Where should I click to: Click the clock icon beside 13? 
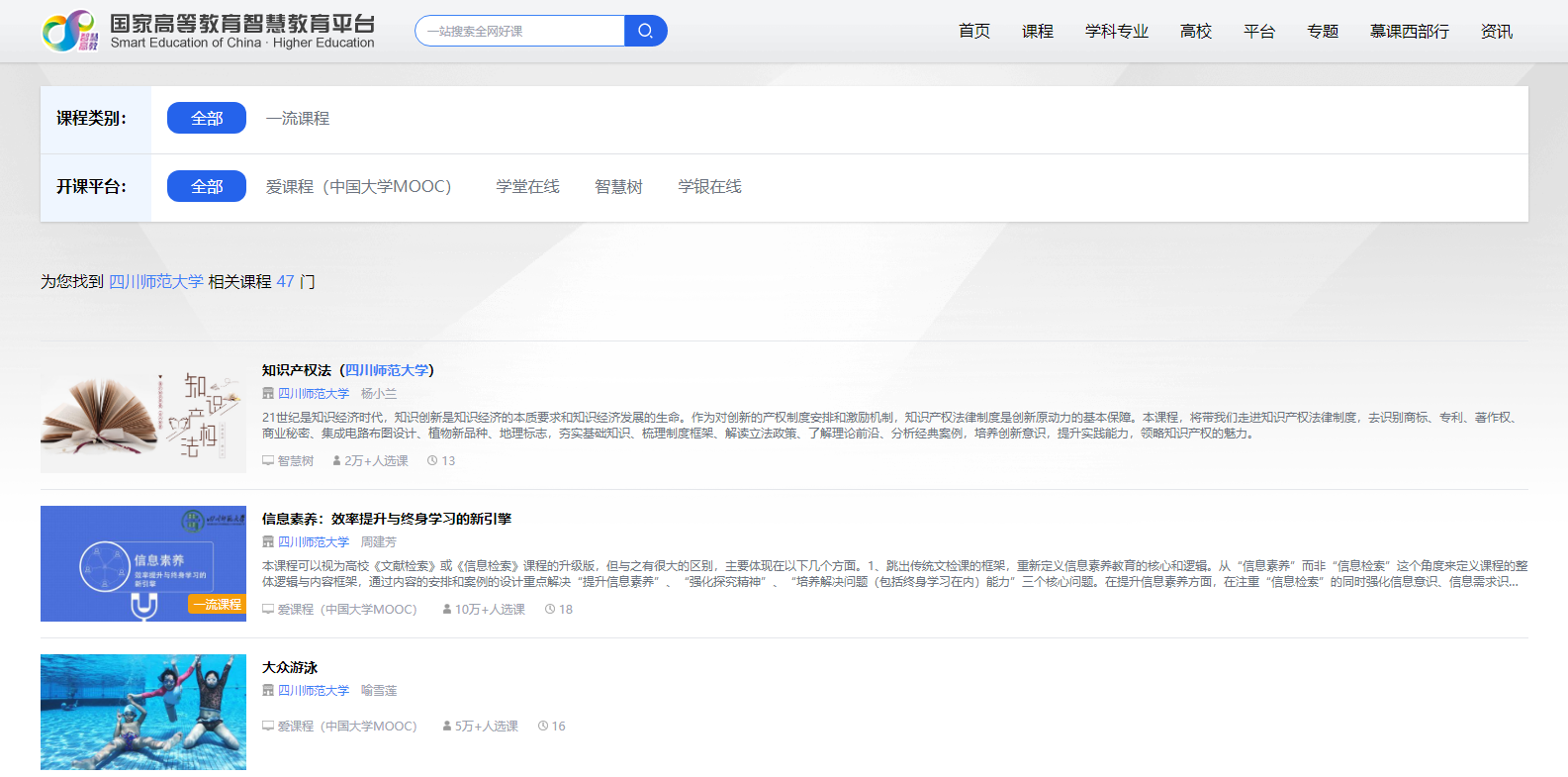pyautogui.click(x=432, y=461)
